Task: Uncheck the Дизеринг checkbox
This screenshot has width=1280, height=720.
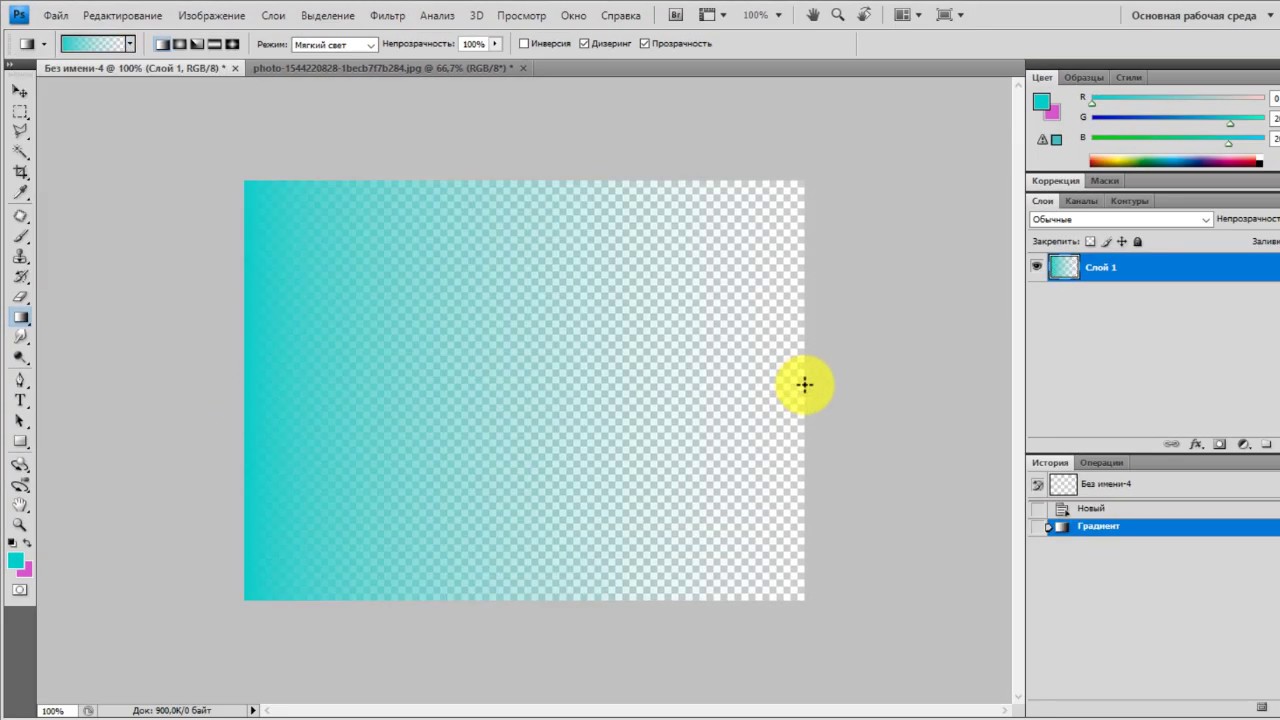Action: [584, 44]
